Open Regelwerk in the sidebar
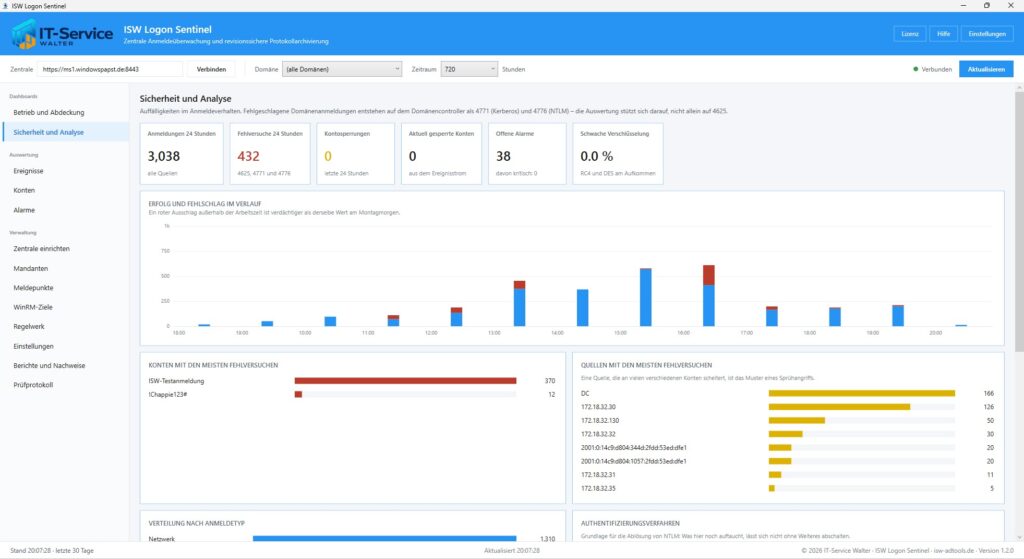Image resolution: width=1024 pixels, height=559 pixels. [65, 327]
